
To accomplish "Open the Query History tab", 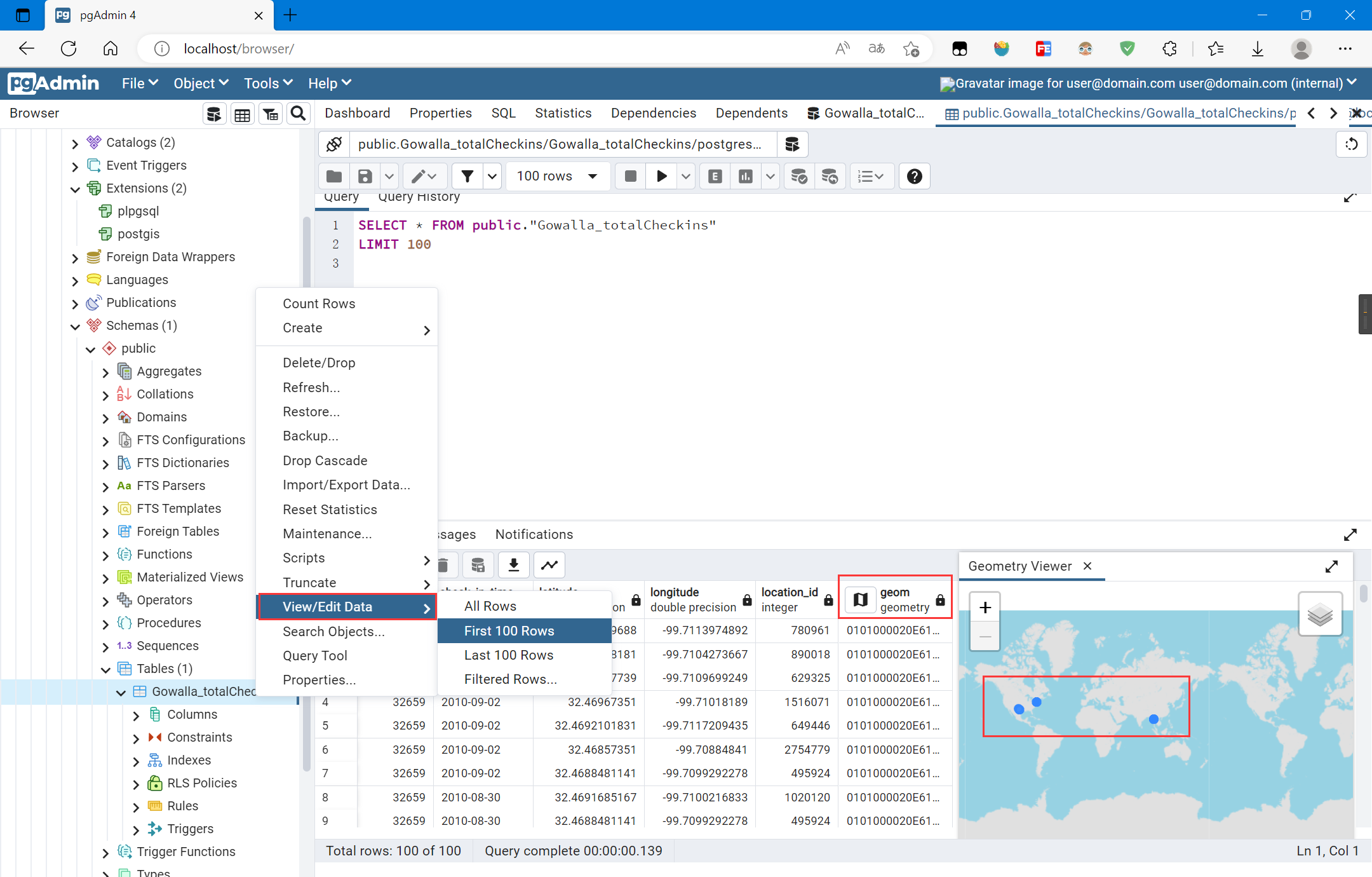I will point(419,197).
